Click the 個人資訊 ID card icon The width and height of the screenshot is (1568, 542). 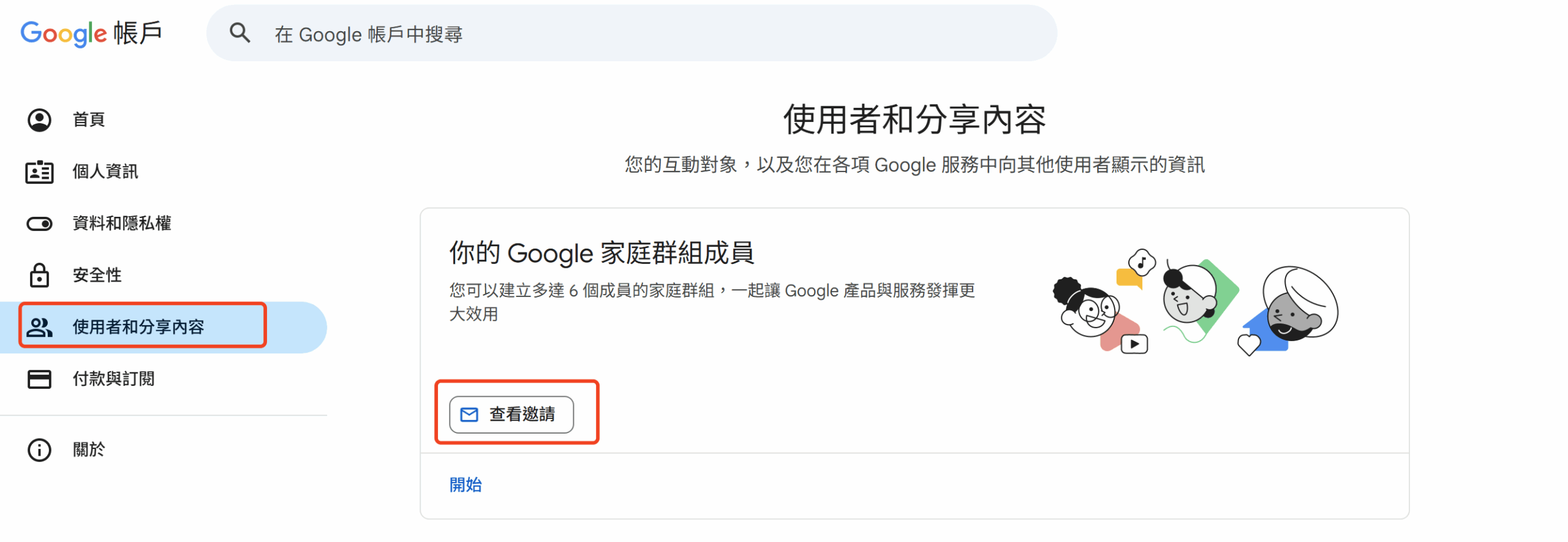click(39, 172)
